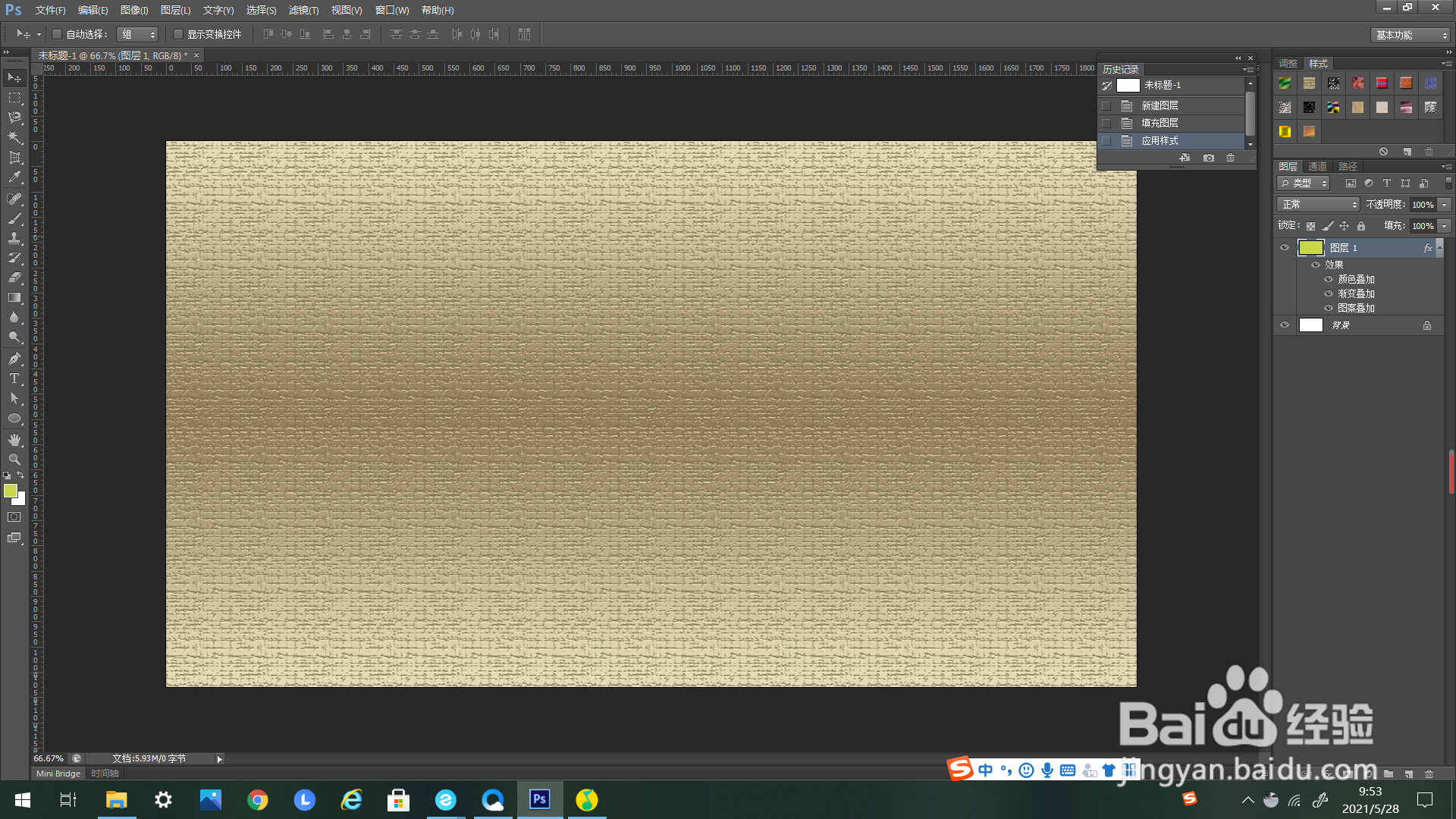Open Chrome from the Windows taskbar
Viewport: 1456px width, 819px height.
point(258,800)
